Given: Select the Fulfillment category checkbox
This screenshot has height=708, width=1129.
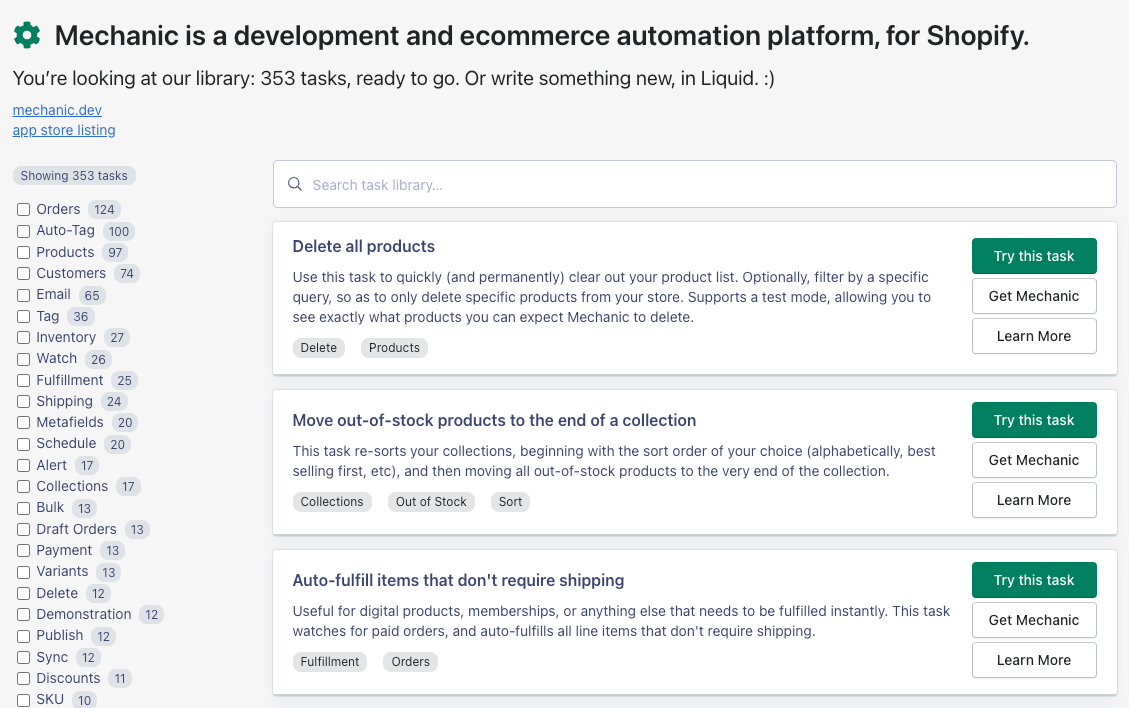Looking at the screenshot, I should [x=23, y=381].
